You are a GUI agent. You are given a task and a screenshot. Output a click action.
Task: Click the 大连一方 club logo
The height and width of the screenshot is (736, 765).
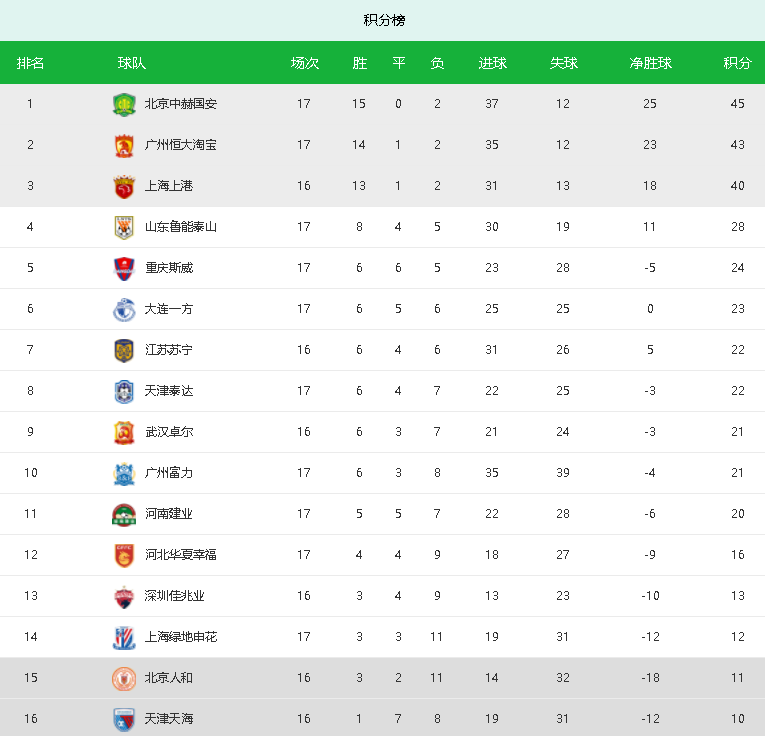[124, 309]
